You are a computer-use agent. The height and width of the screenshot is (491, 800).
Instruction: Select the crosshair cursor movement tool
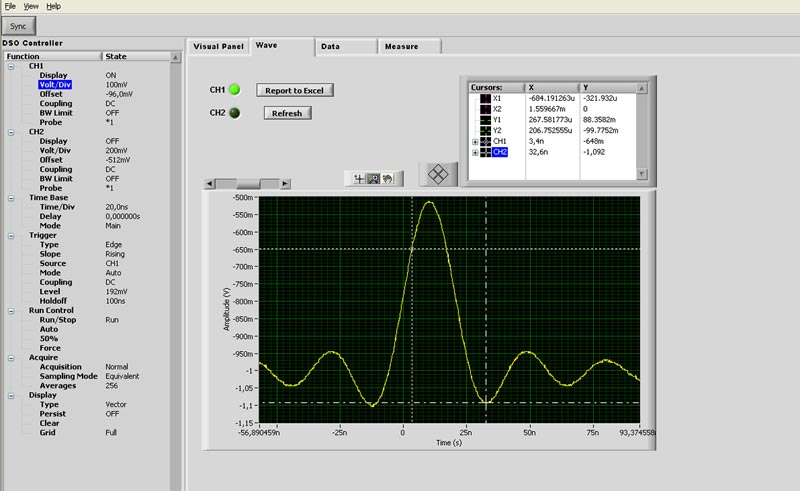(359, 179)
